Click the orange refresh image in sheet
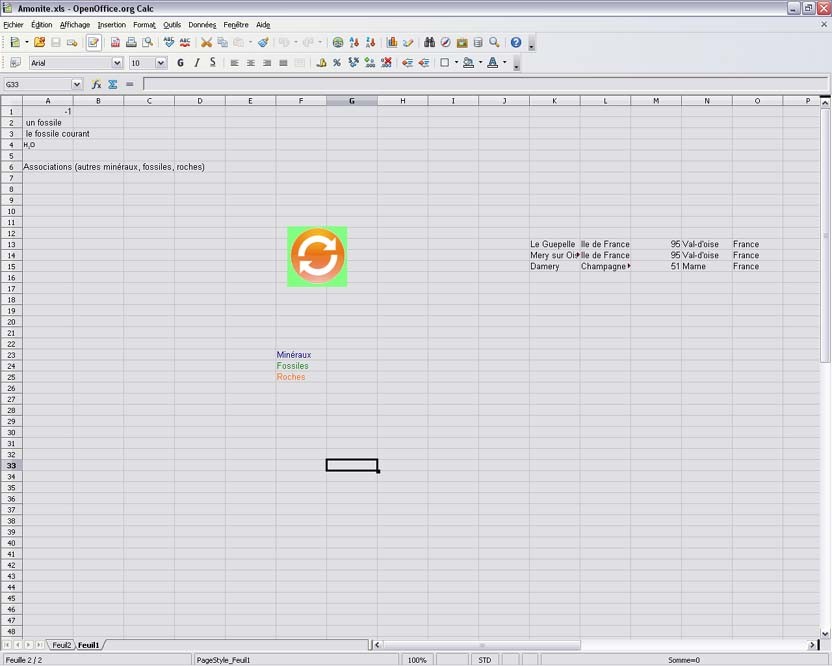Screen dimensions: 832x666 (317, 256)
